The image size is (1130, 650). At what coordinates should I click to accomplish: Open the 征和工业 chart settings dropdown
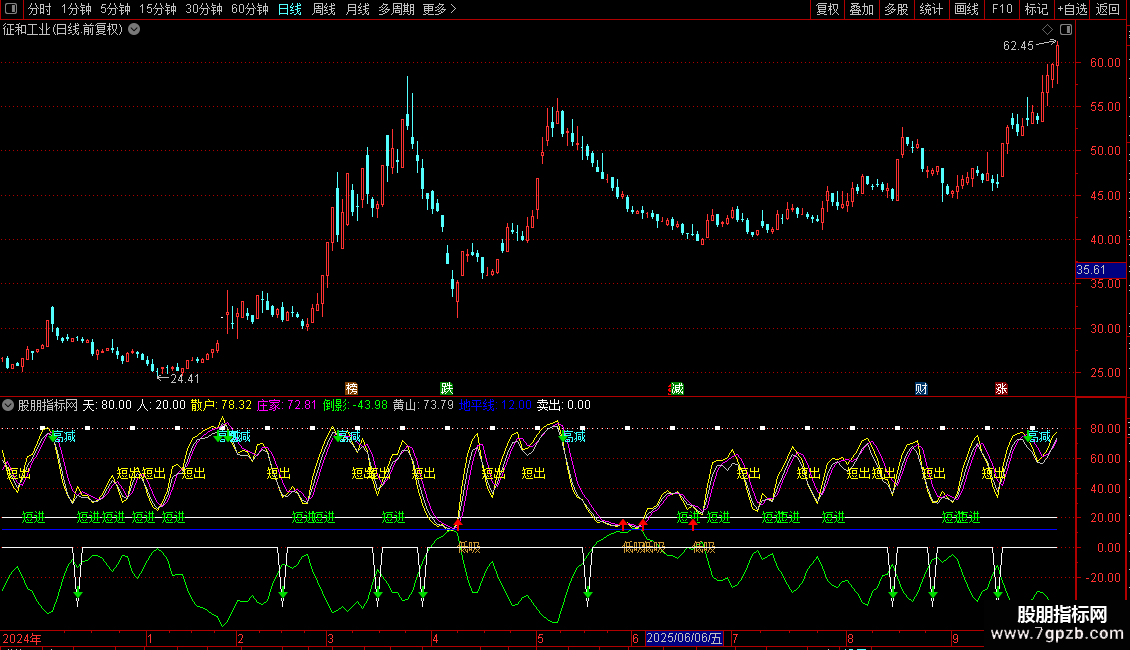pos(134,29)
